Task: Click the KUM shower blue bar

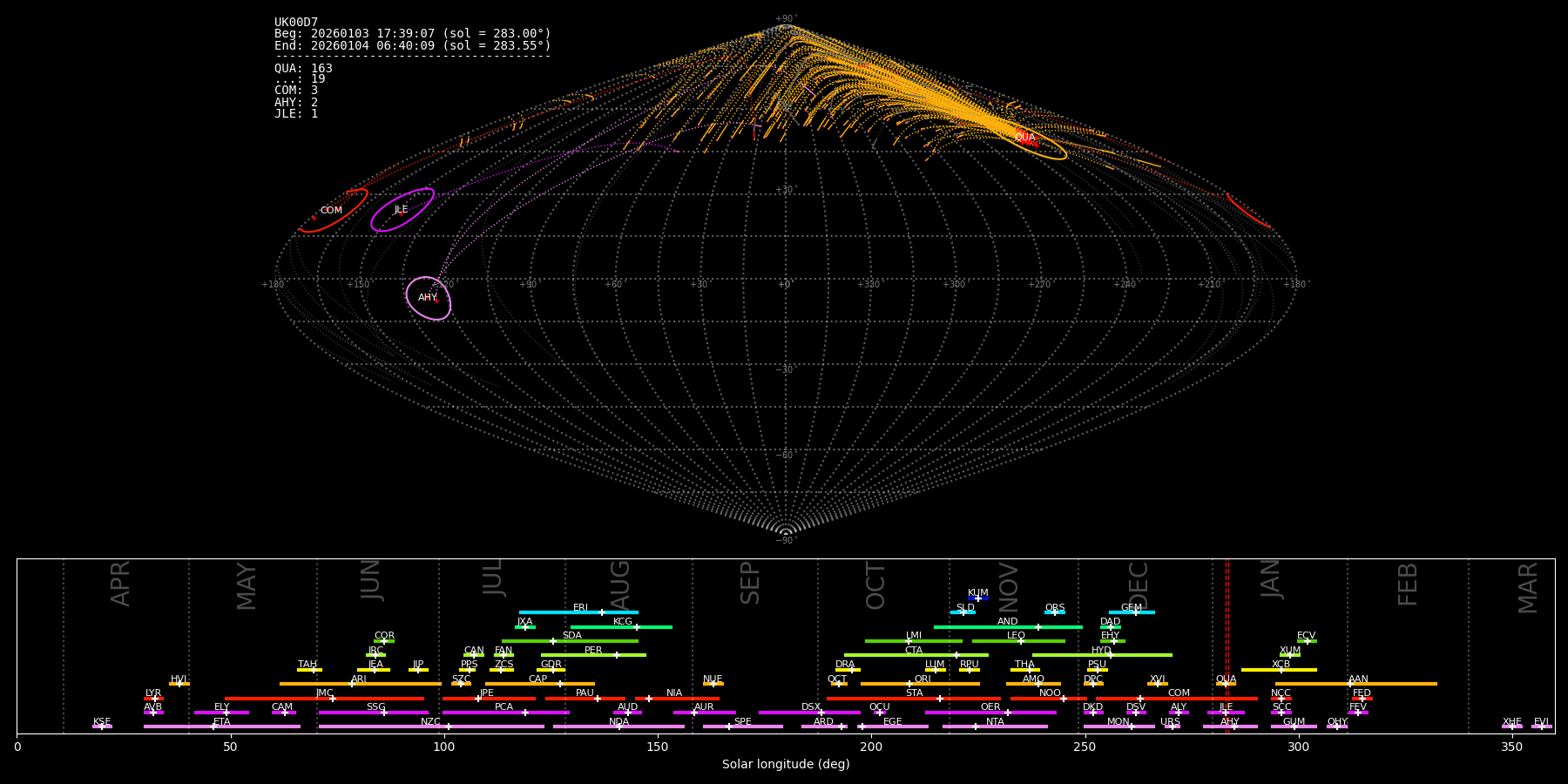Action: point(978,598)
